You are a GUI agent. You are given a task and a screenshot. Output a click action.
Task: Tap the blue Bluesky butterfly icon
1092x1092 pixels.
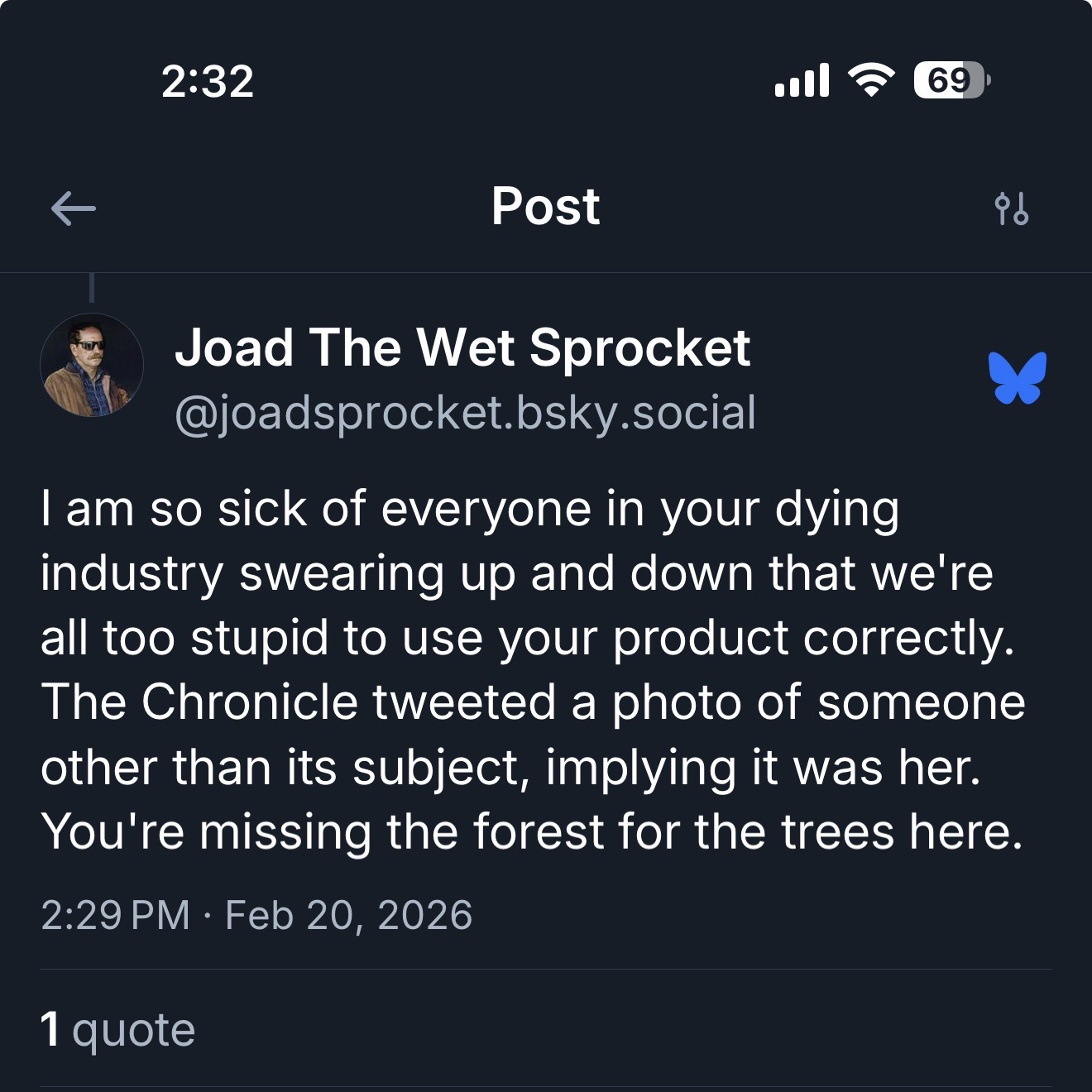(1017, 378)
